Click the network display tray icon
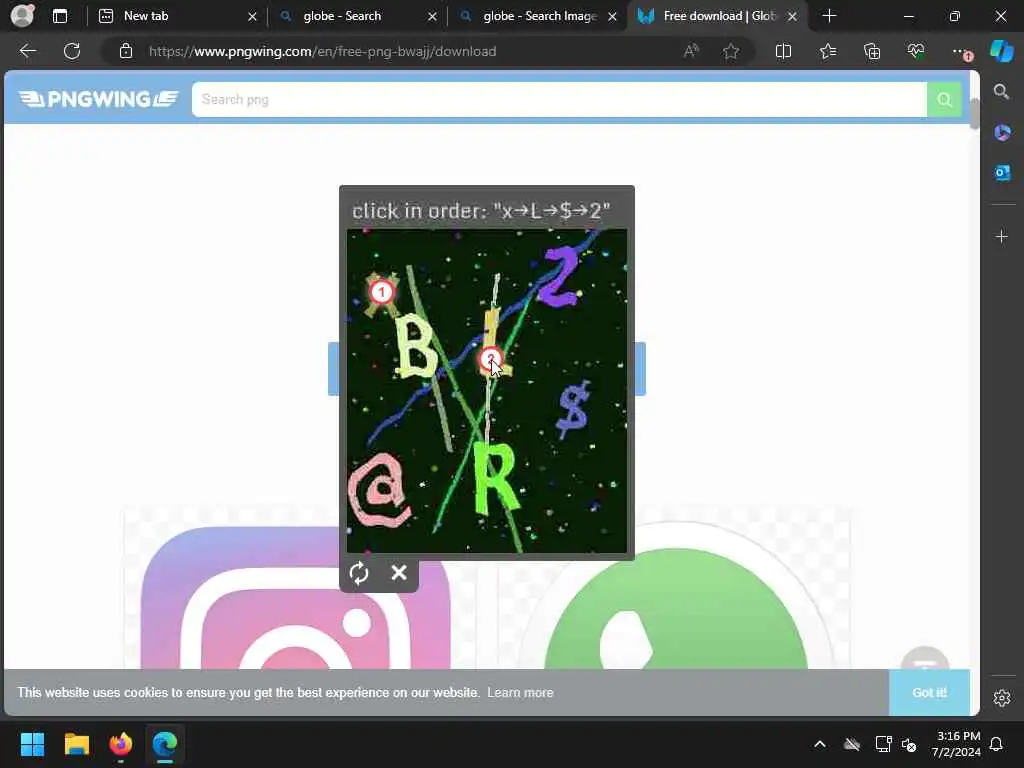1024x768 pixels. [883, 744]
